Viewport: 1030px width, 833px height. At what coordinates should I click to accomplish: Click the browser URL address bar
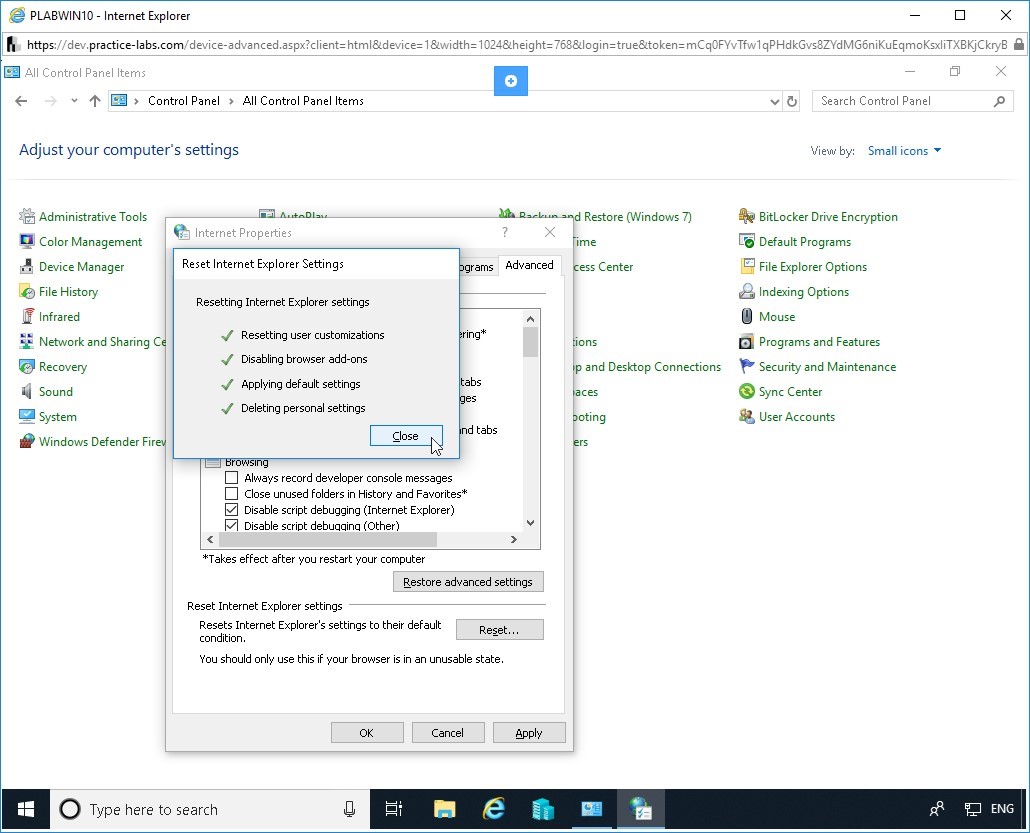(x=516, y=45)
